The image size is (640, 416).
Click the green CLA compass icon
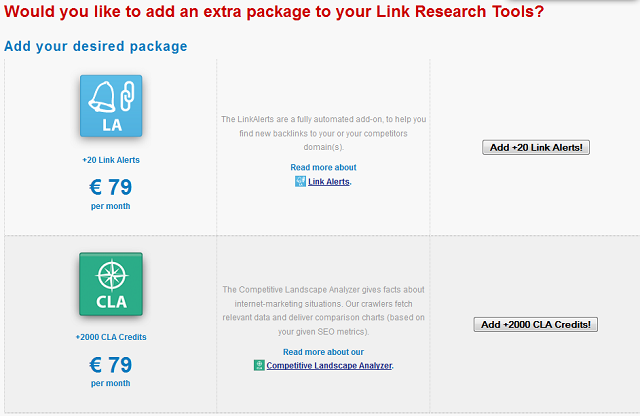111,284
